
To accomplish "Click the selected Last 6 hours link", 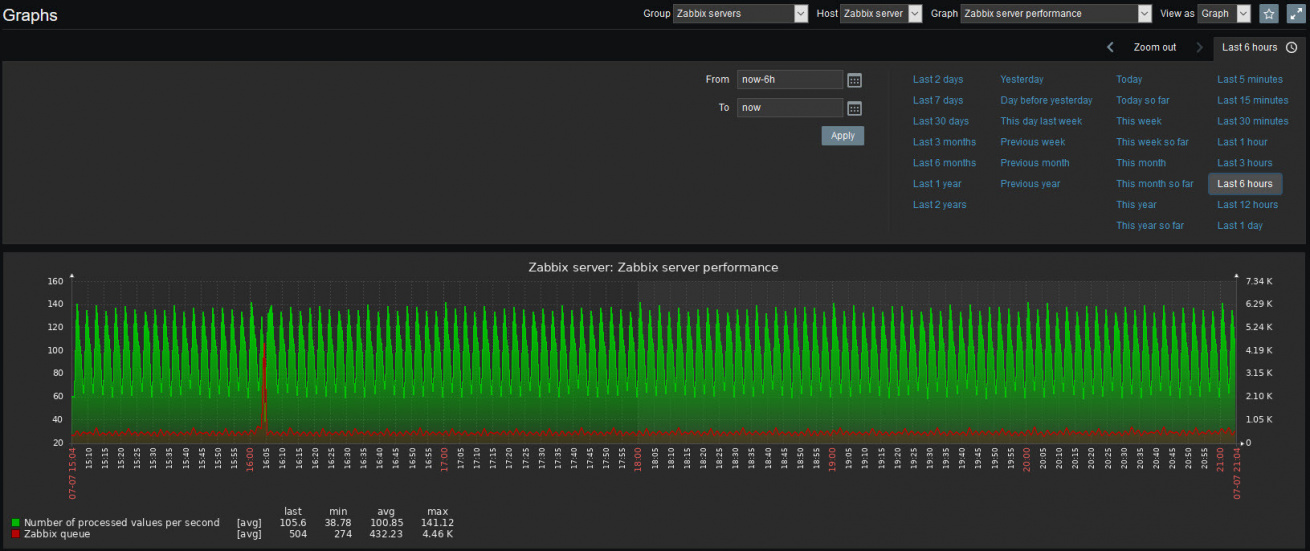I will (1245, 184).
